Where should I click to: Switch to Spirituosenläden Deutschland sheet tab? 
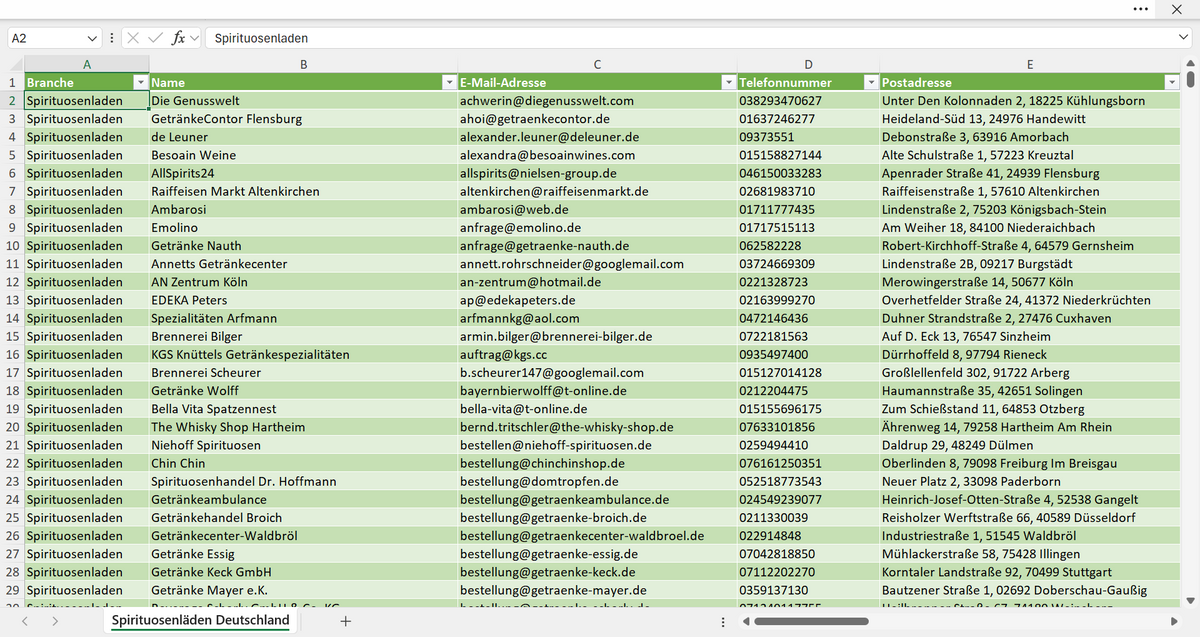click(x=200, y=620)
